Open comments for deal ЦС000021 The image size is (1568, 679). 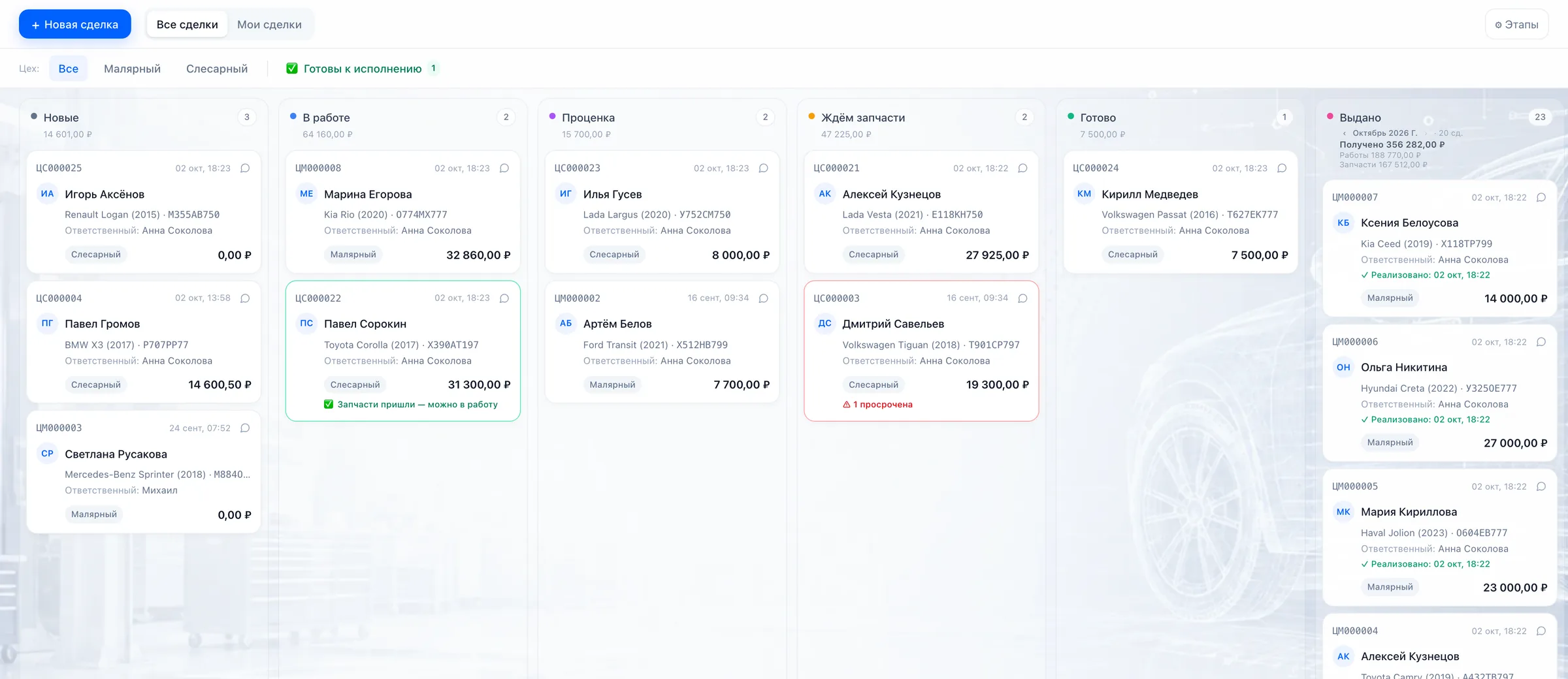1023,168
